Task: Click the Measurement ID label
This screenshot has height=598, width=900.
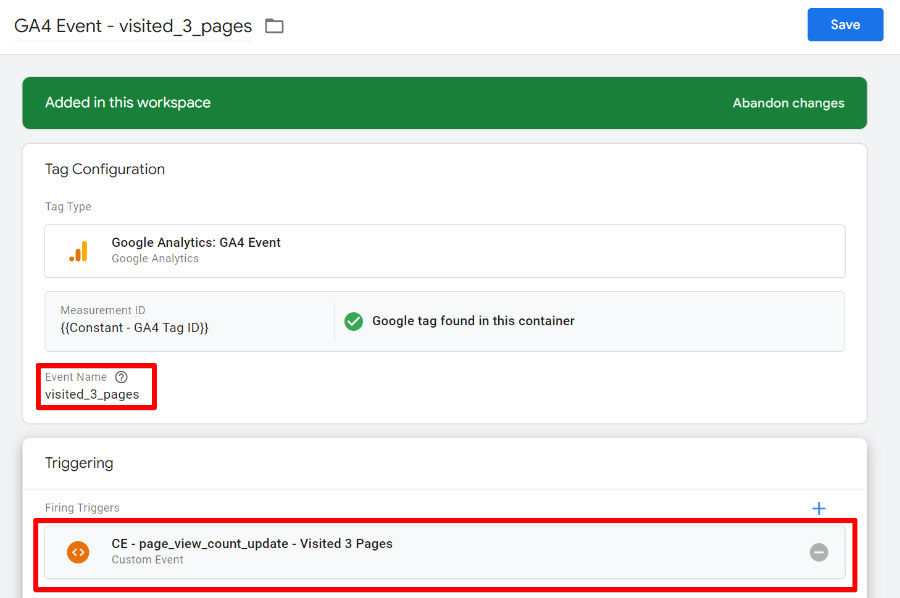Action: [103, 310]
